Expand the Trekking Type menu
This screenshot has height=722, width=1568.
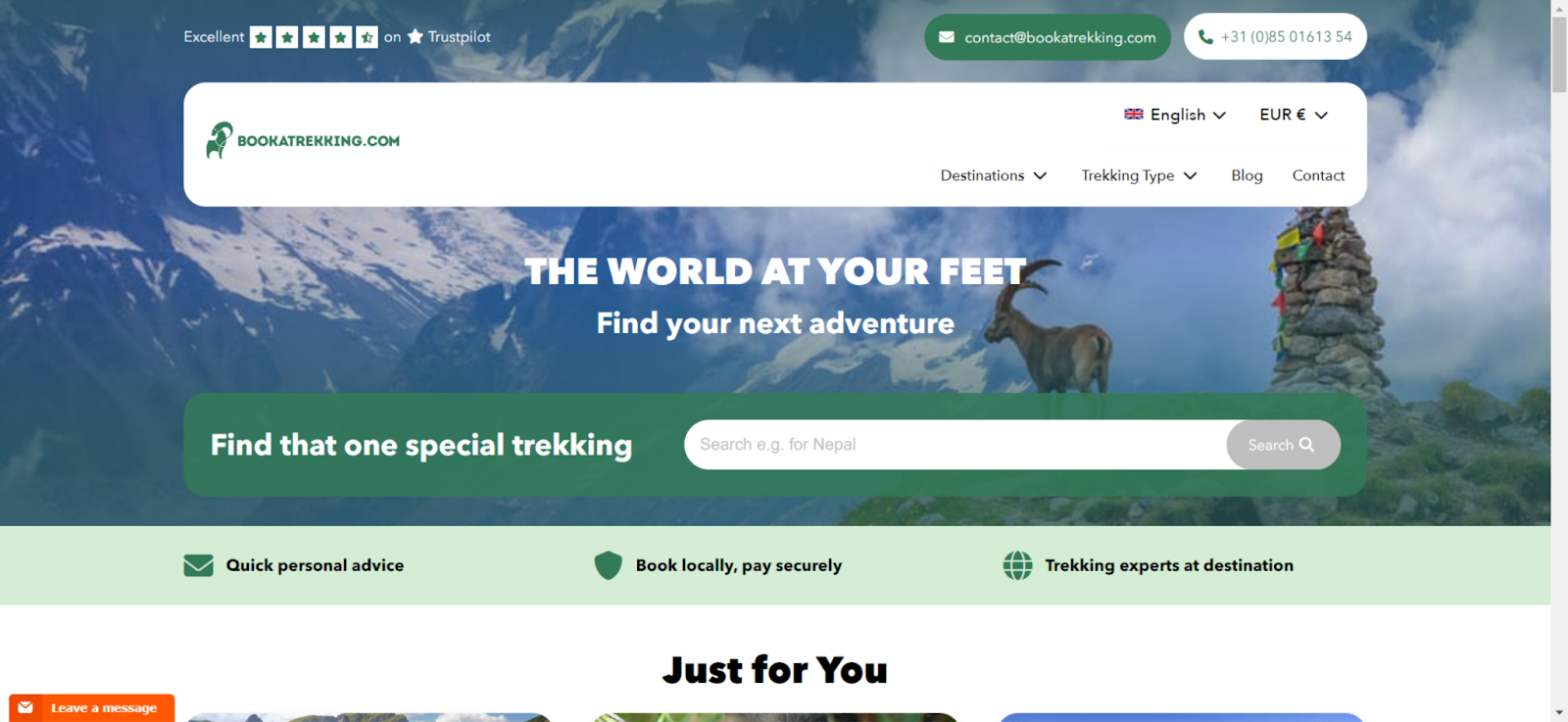pyautogui.click(x=1139, y=175)
